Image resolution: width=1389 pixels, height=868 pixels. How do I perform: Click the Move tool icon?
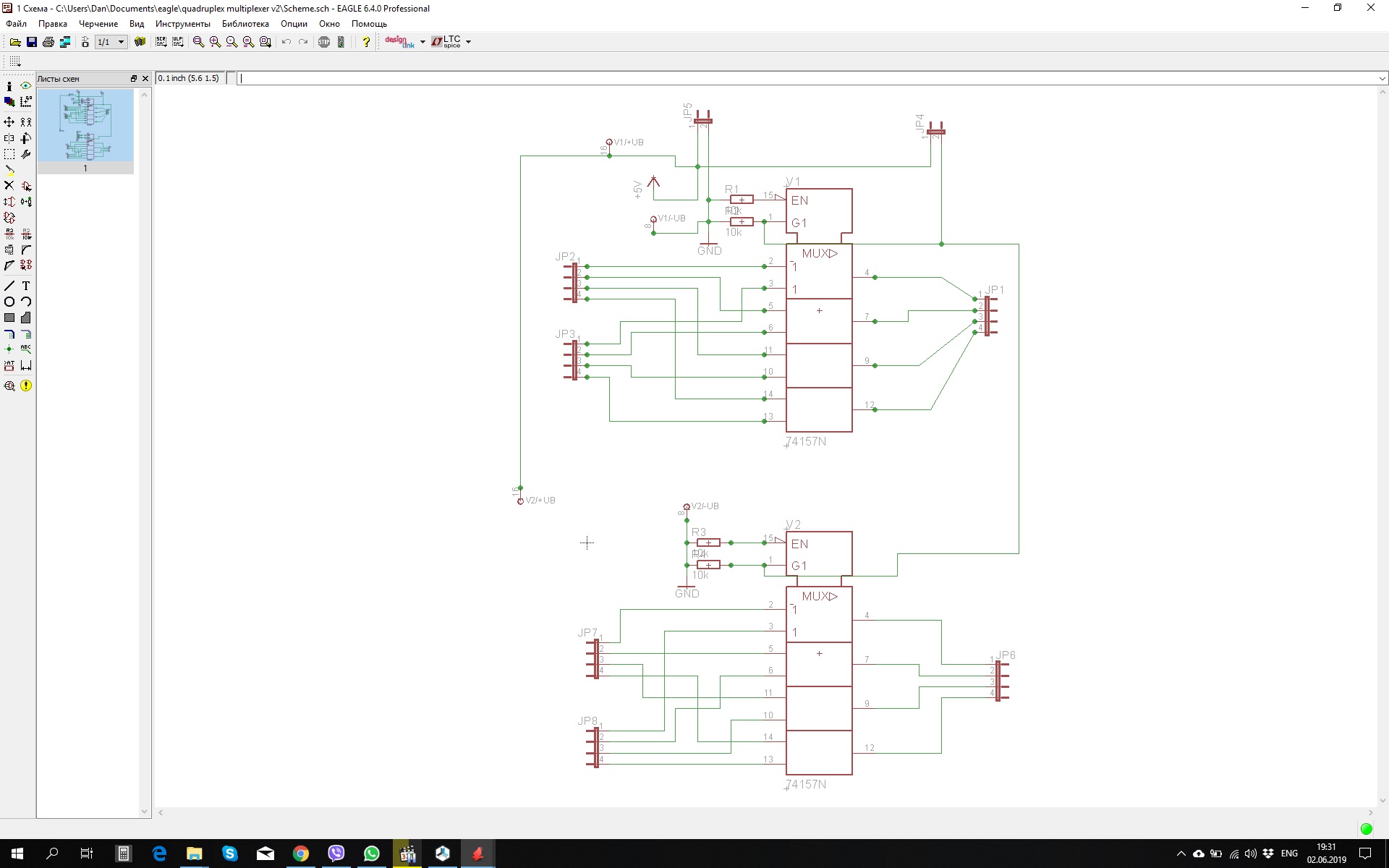(9, 122)
